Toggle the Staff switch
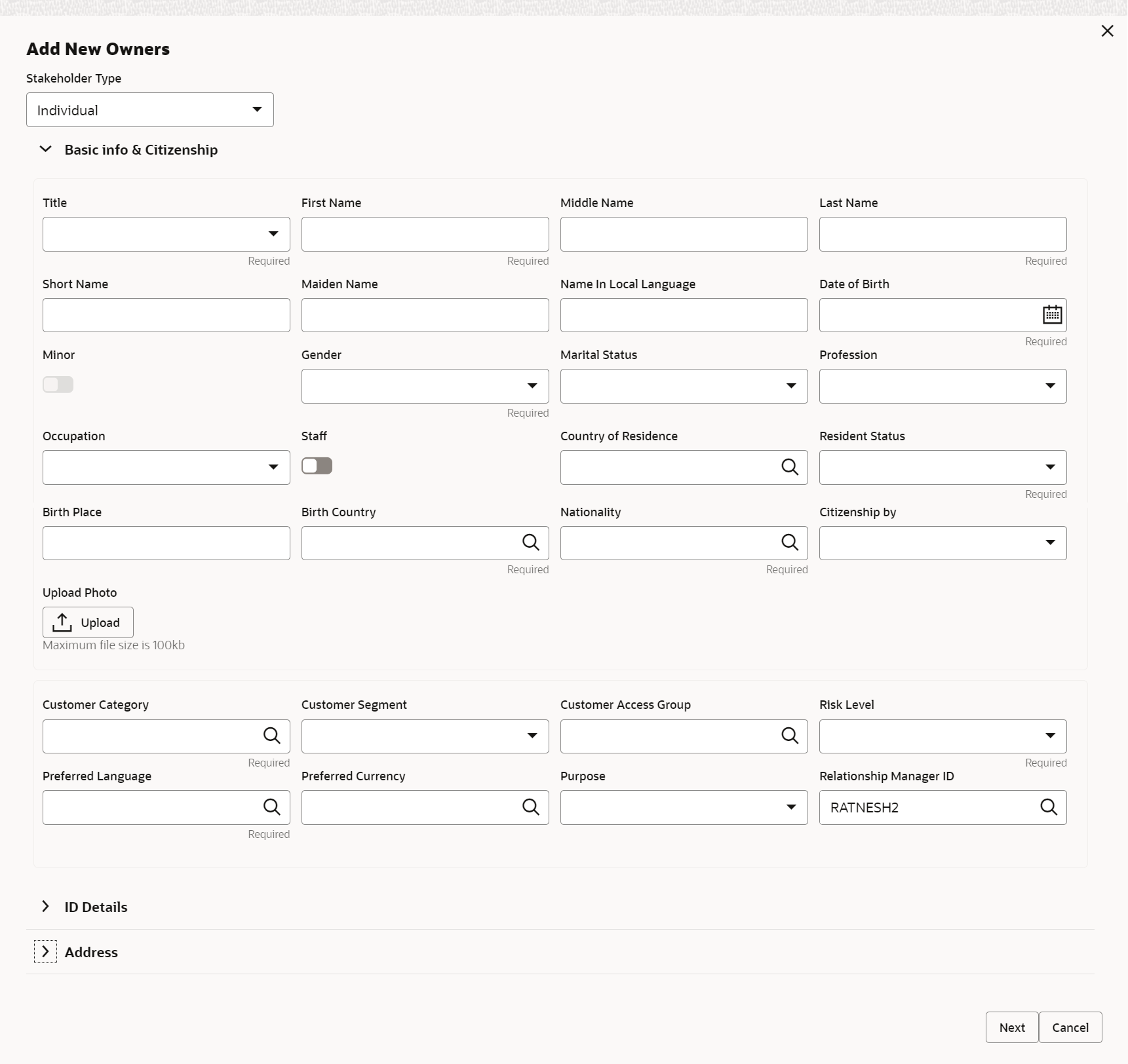The height and width of the screenshot is (1064, 1128). (x=317, y=466)
